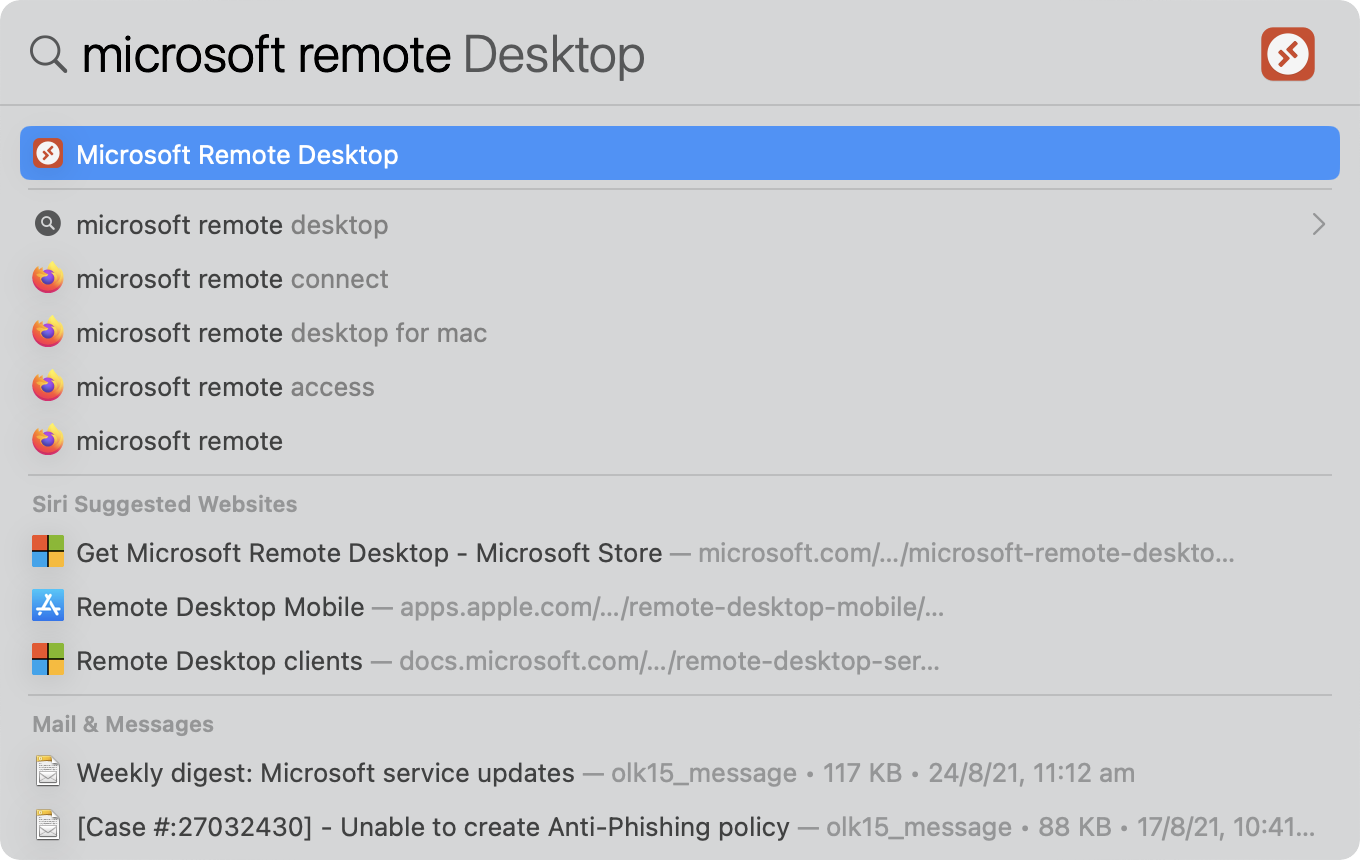Expand the 'microsoft remote desktop' suggestion chevron
This screenshot has height=860, width=1360.
1318,225
